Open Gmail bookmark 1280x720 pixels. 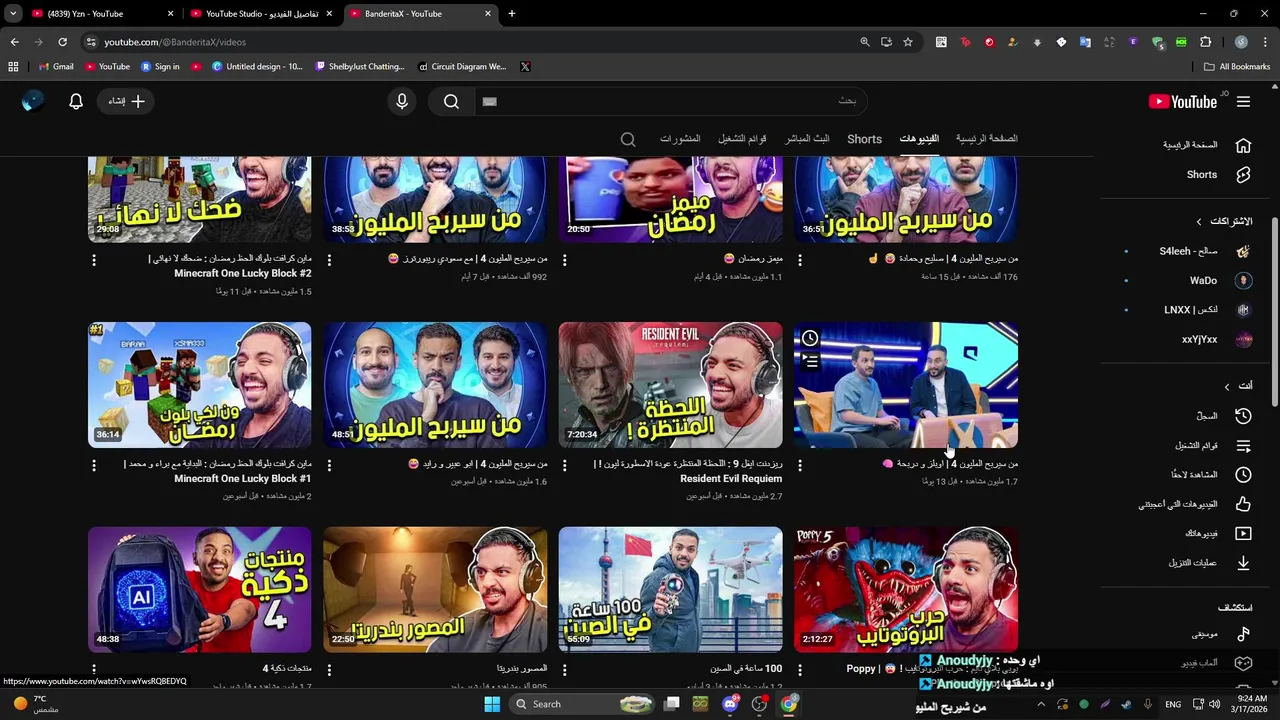coord(56,67)
